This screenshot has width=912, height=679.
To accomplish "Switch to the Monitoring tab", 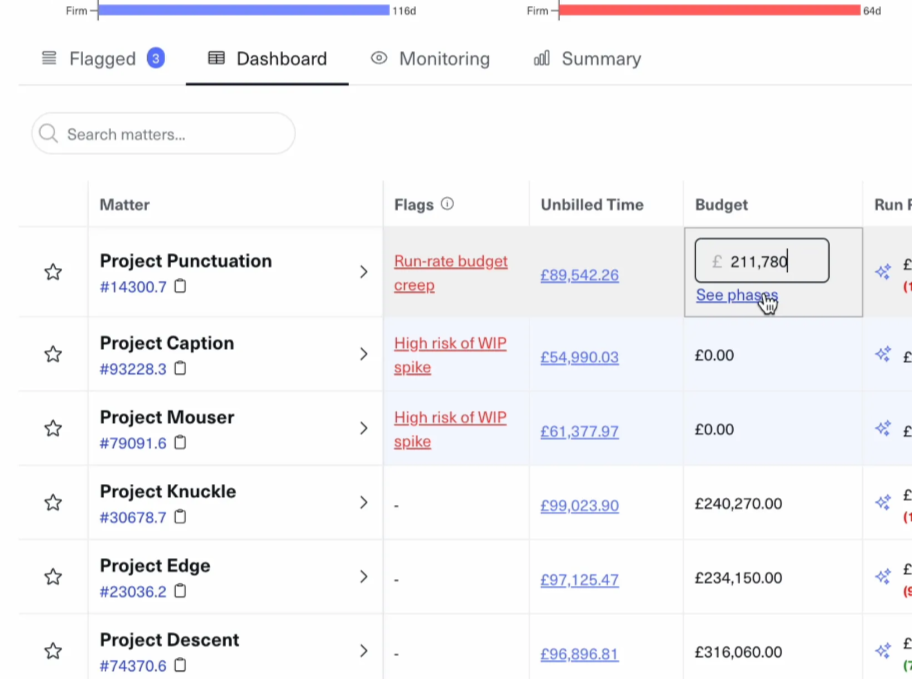I will pyautogui.click(x=430, y=59).
